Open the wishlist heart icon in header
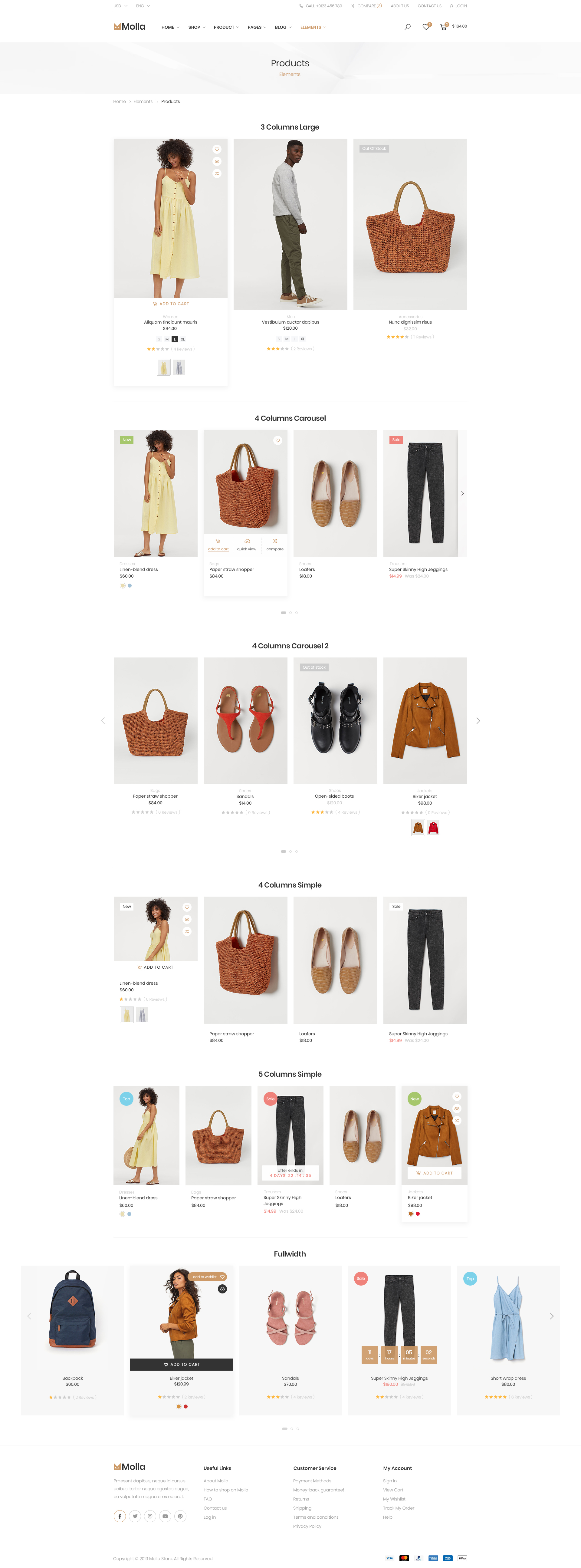Screen dimensions: 581x1568 point(426,26)
